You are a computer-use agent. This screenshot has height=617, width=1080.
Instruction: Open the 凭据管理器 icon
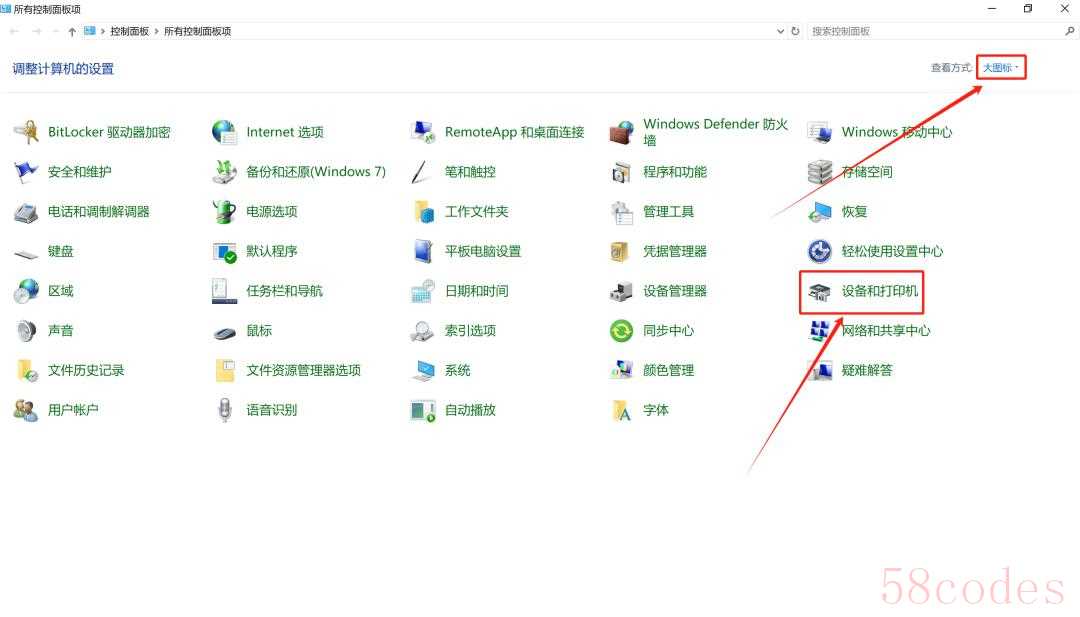(x=621, y=252)
